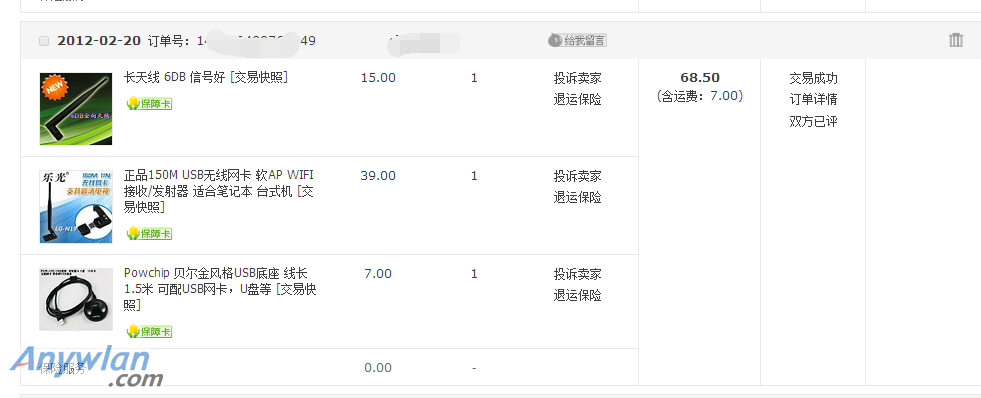This screenshot has height=398, width=981.
Task: Open the Powchip USB base cable thumbnail
Action: [76, 299]
